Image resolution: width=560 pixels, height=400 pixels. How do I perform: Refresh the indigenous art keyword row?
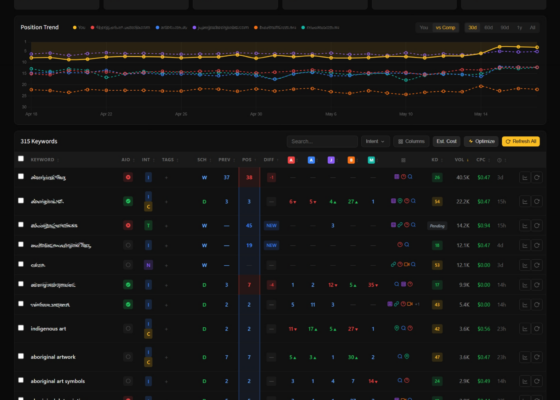point(537,329)
